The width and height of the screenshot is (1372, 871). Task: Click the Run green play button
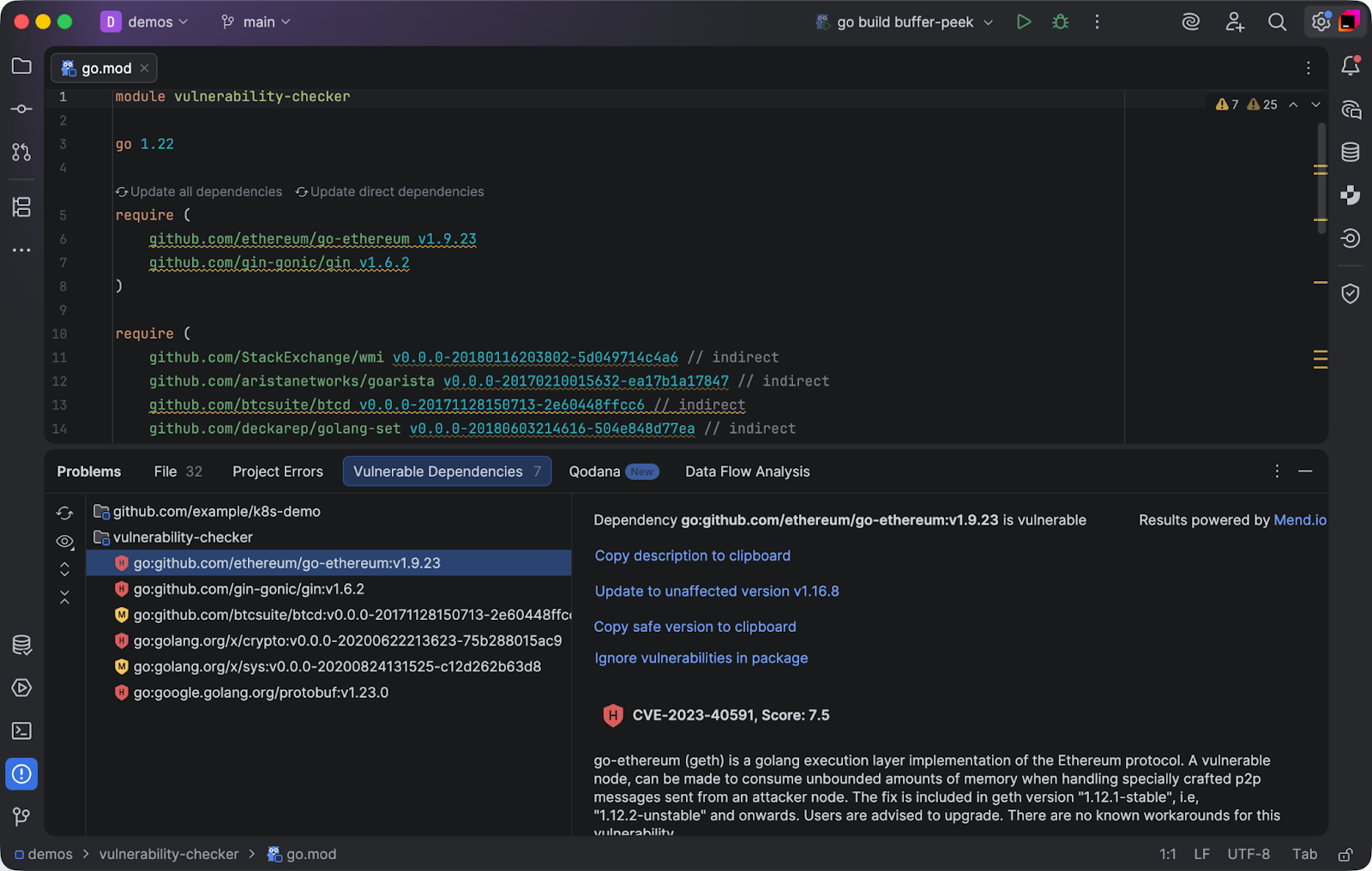click(x=1023, y=22)
